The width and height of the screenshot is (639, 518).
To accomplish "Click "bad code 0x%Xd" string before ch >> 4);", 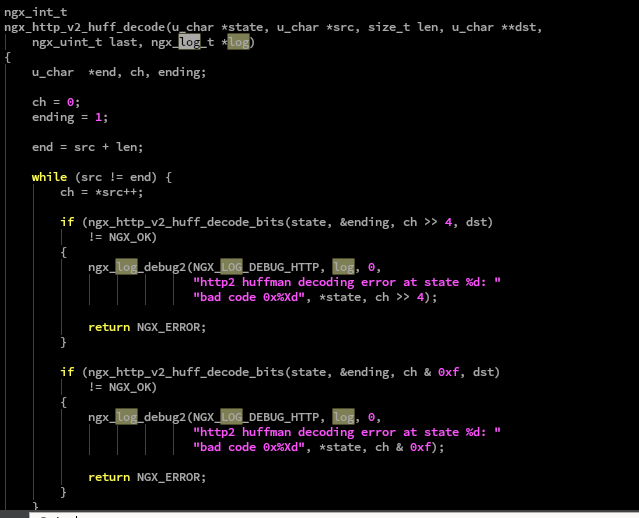I will pyautogui.click(x=249, y=297).
